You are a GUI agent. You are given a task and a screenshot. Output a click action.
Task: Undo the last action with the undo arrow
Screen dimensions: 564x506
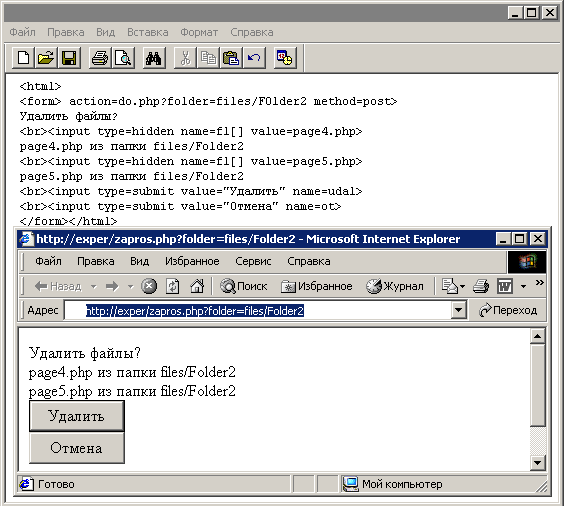(x=254, y=58)
